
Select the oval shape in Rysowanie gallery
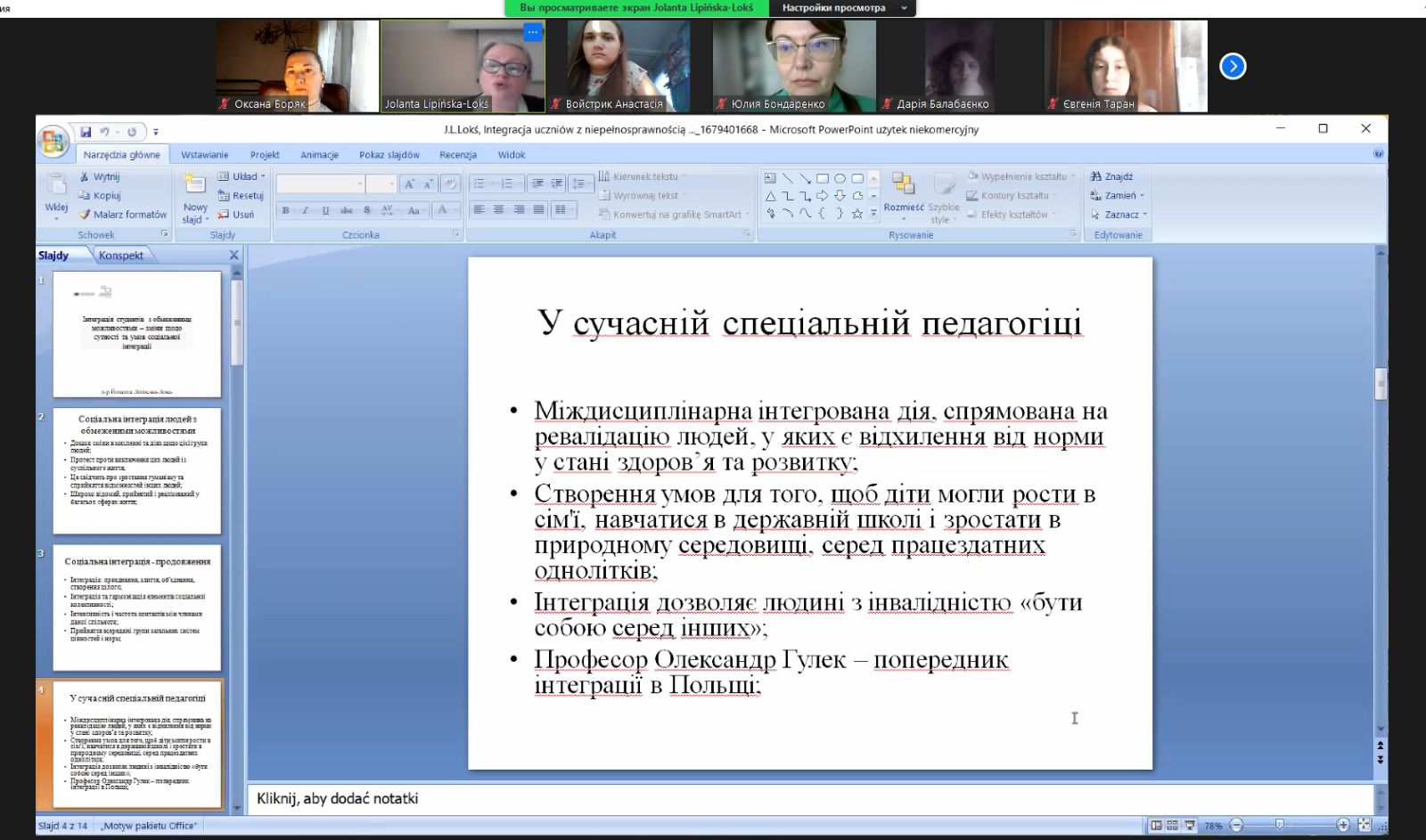(840, 178)
